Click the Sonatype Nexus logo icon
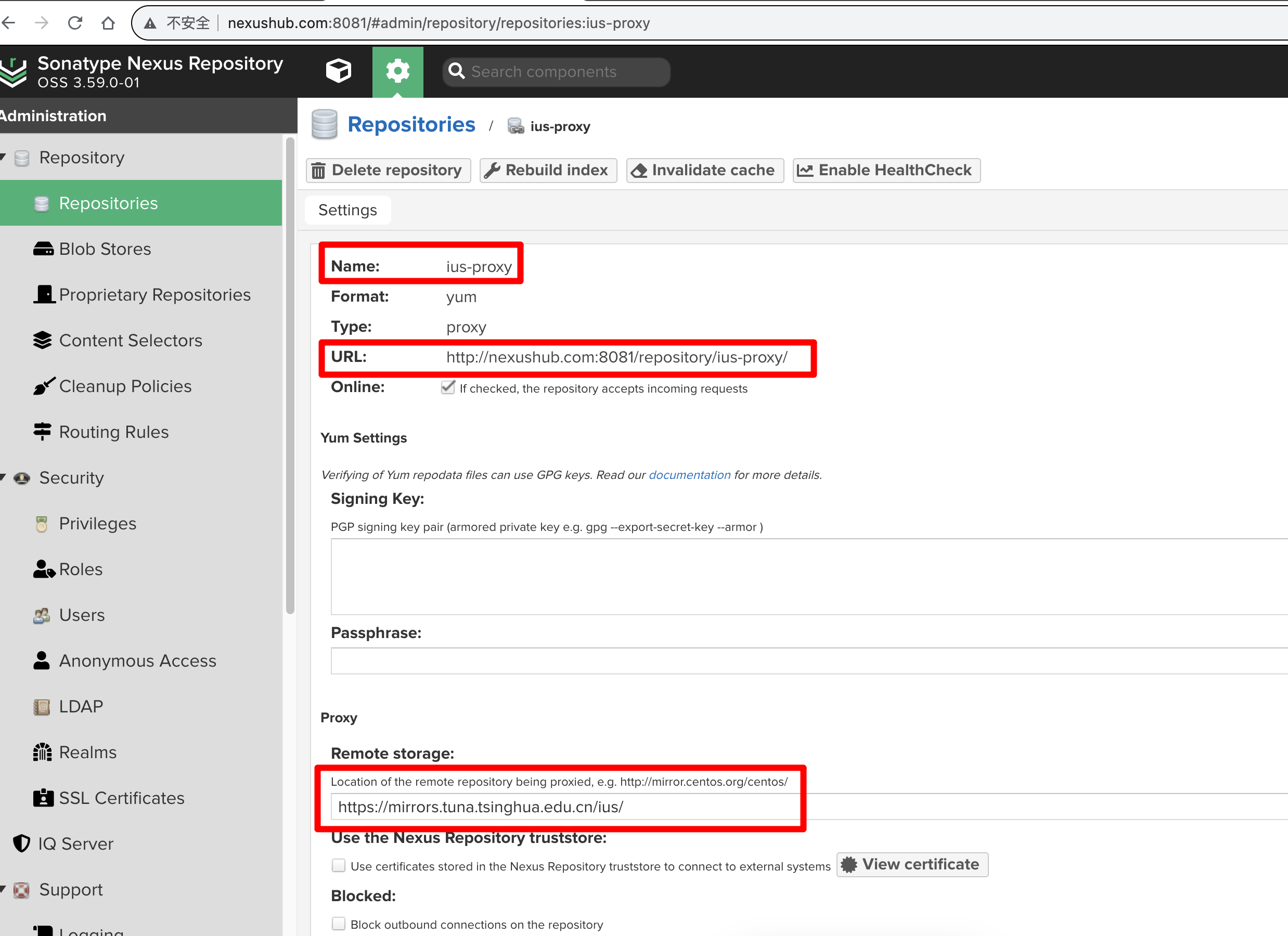 click(x=14, y=72)
